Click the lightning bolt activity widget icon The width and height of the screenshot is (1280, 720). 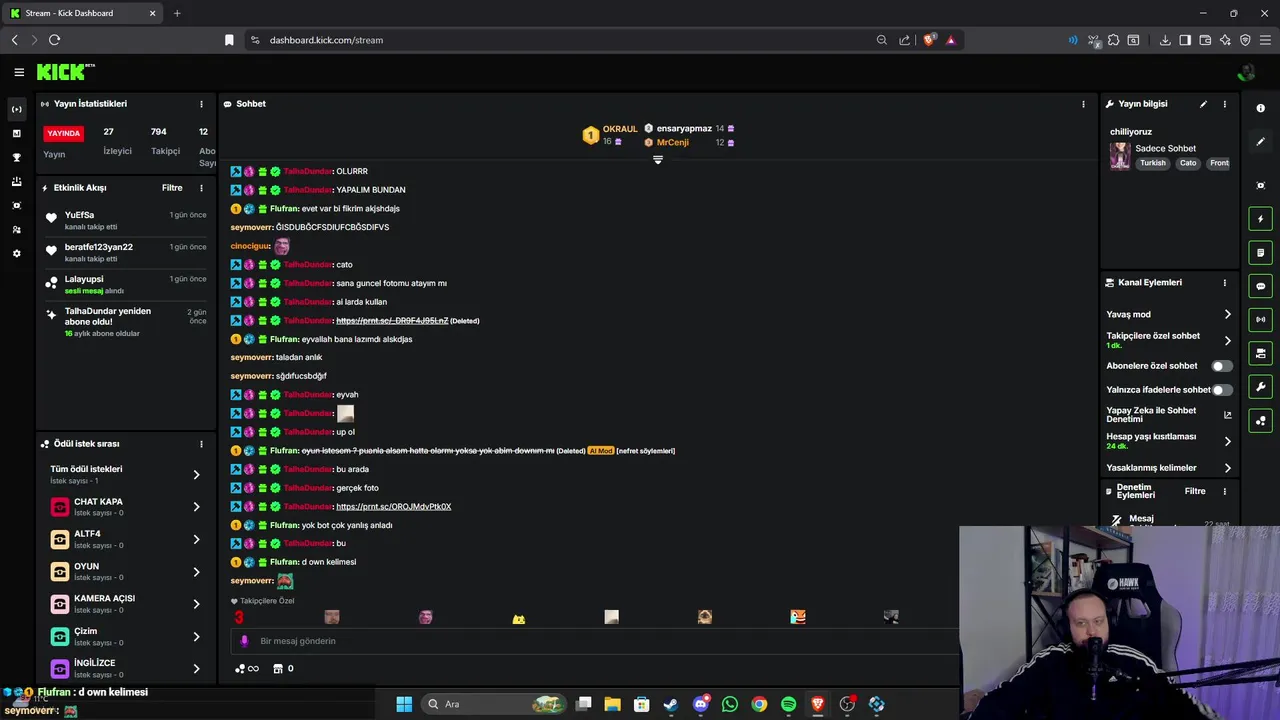[1261, 219]
